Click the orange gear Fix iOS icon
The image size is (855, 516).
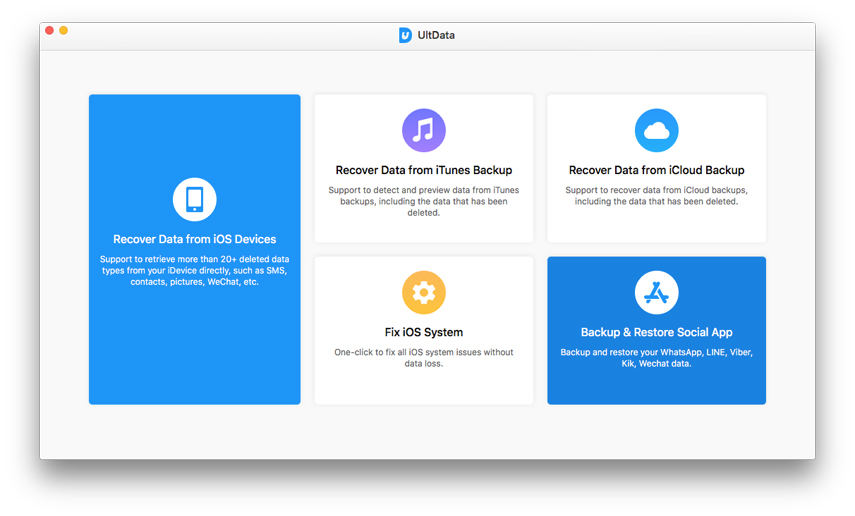(x=424, y=292)
